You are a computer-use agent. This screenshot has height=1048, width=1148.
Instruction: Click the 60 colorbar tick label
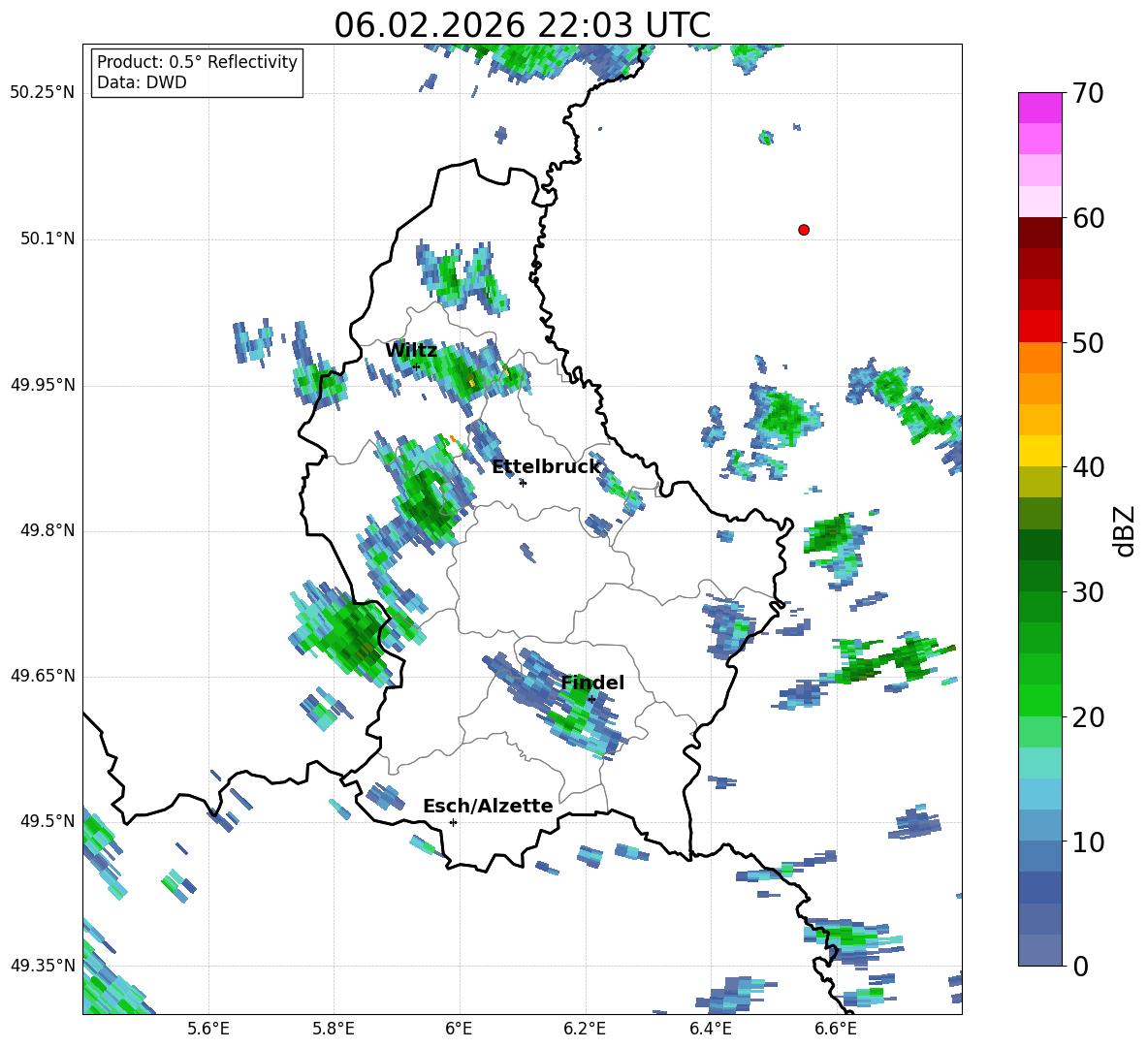[1088, 218]
